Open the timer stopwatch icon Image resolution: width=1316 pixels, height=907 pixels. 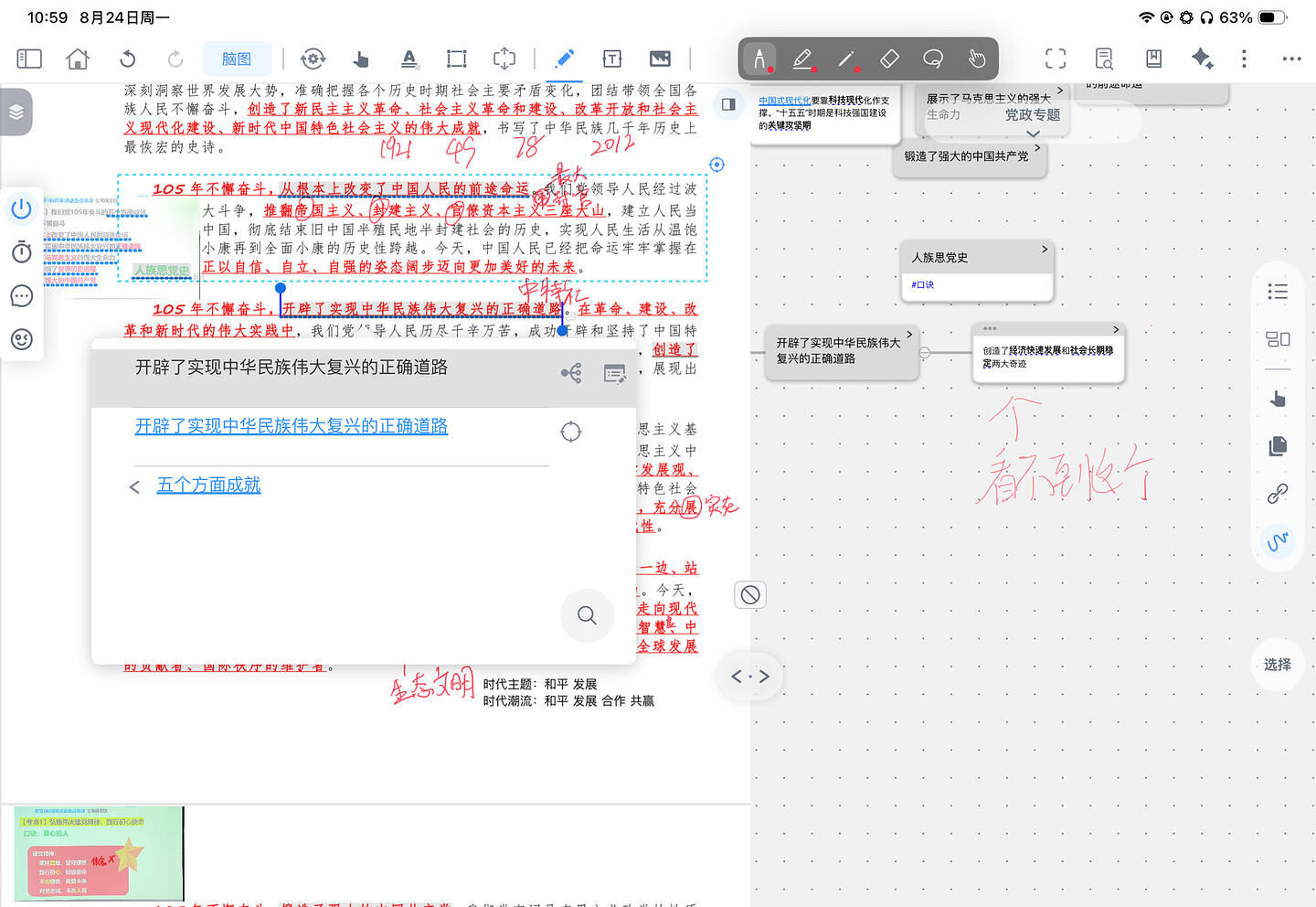point(22,251)
